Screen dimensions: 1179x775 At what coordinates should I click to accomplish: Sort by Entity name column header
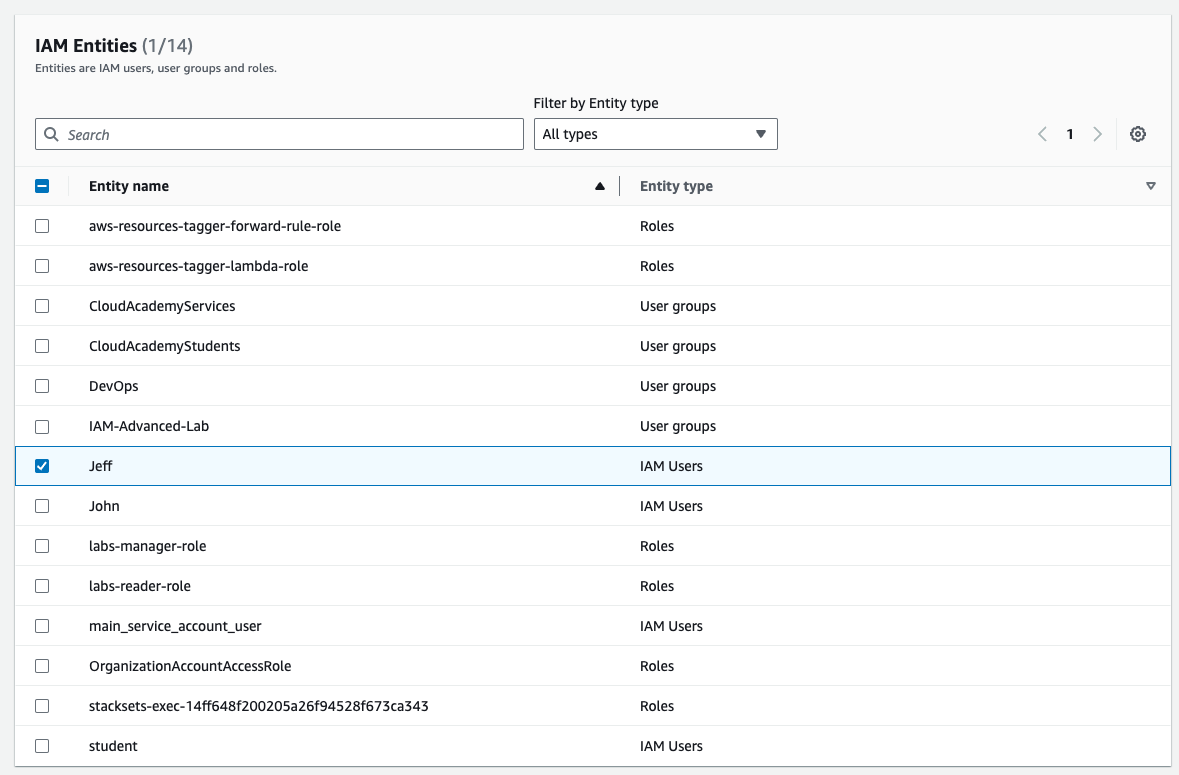pyautogui.click(x=129, y=186)
